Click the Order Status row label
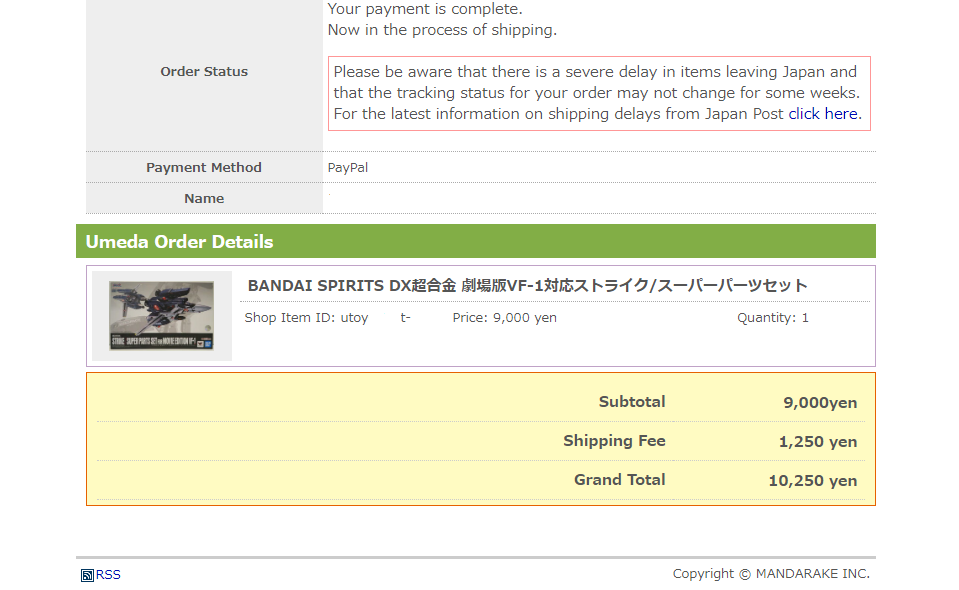This screenshot has width=959, height=590. [204, 72]
